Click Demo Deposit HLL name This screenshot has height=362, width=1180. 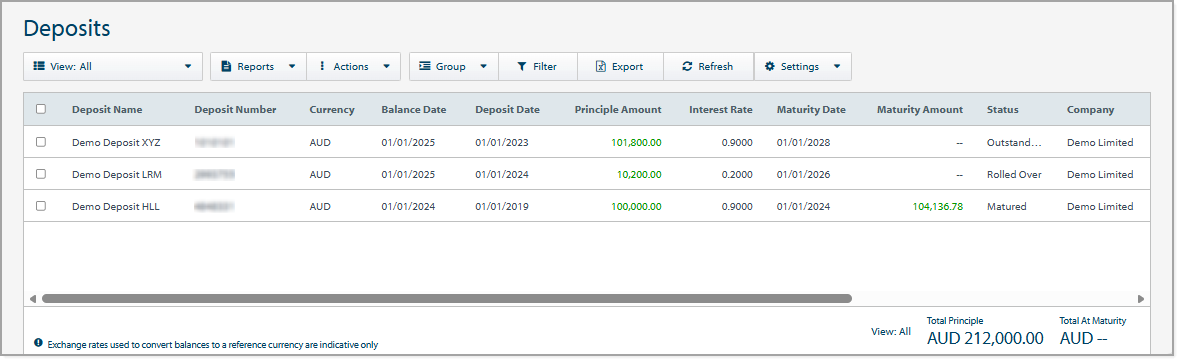[x=116, y=206]
